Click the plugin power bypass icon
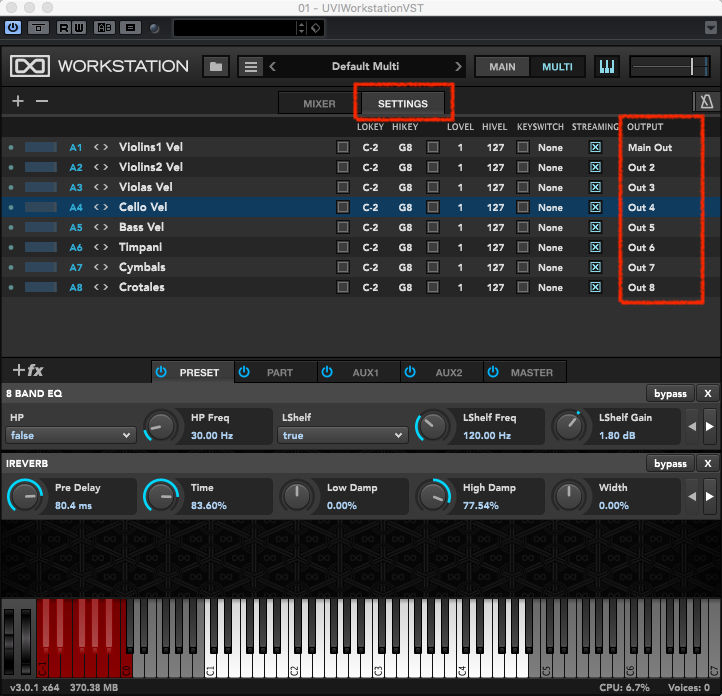The height and width of the screenshot is (696, 722). pos(13,28)
